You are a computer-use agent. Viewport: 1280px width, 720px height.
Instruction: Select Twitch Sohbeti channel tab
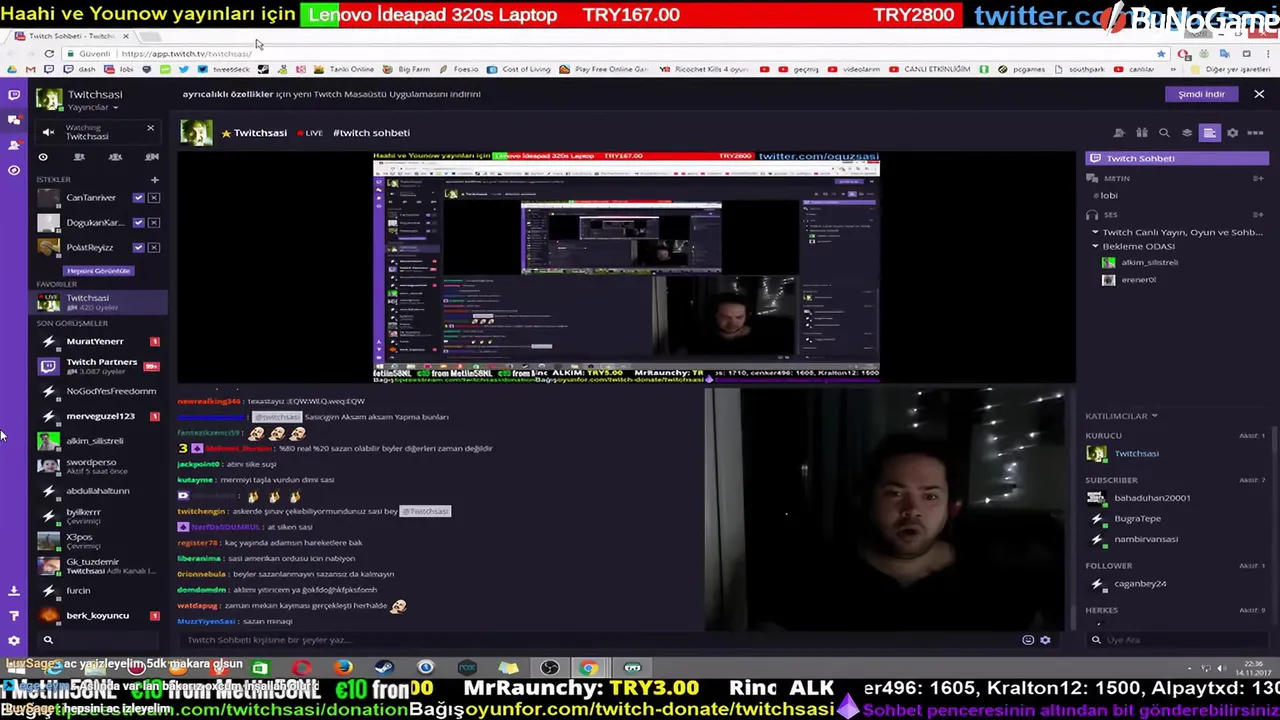point(1177,158)
